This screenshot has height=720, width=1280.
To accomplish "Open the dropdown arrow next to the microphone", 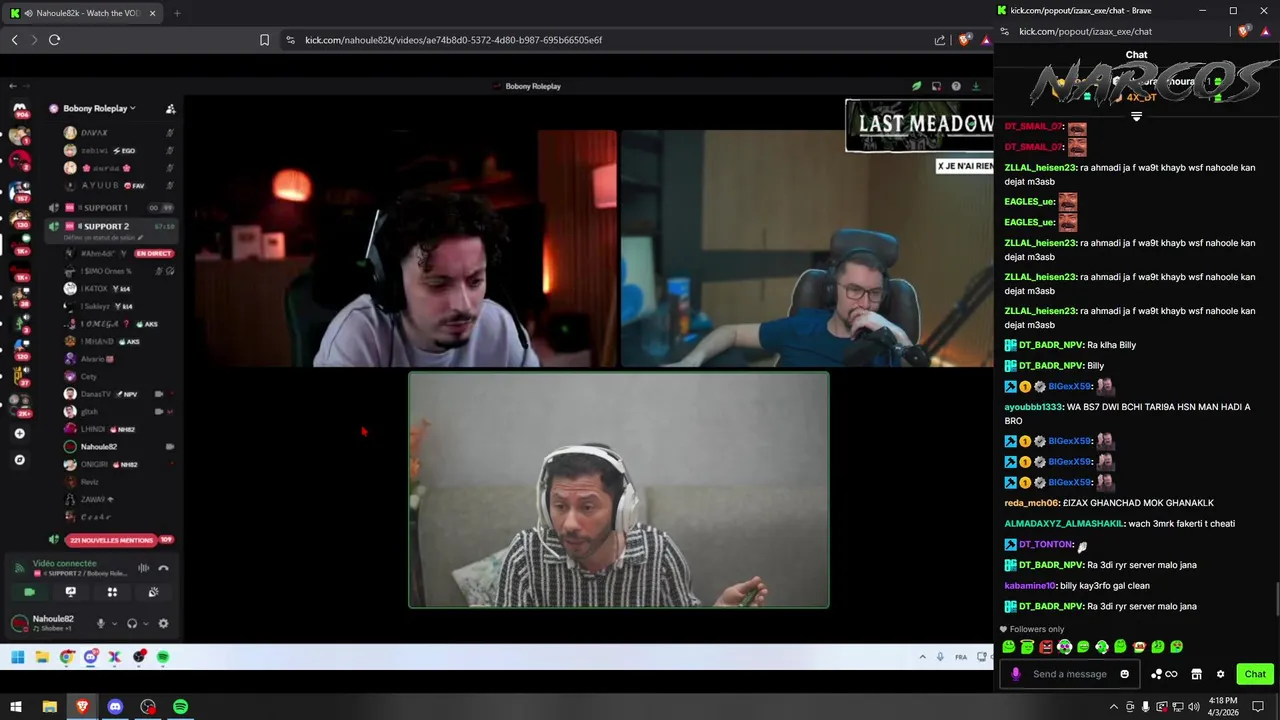I will [x=114, y=623].
